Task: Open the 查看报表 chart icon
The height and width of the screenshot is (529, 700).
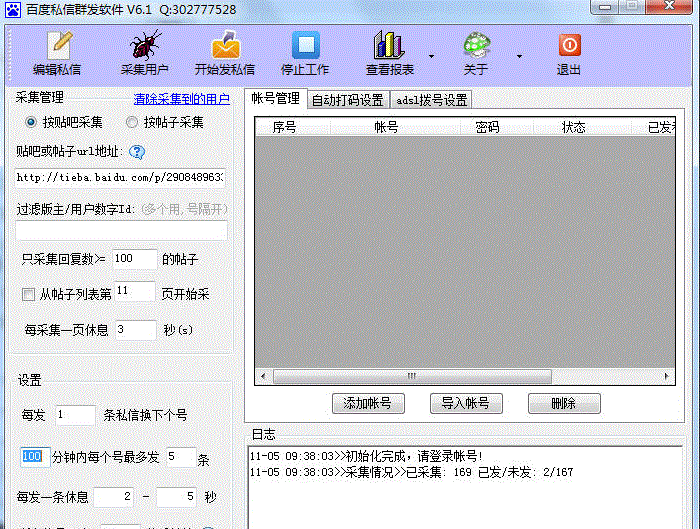Action: pos(389,45)
